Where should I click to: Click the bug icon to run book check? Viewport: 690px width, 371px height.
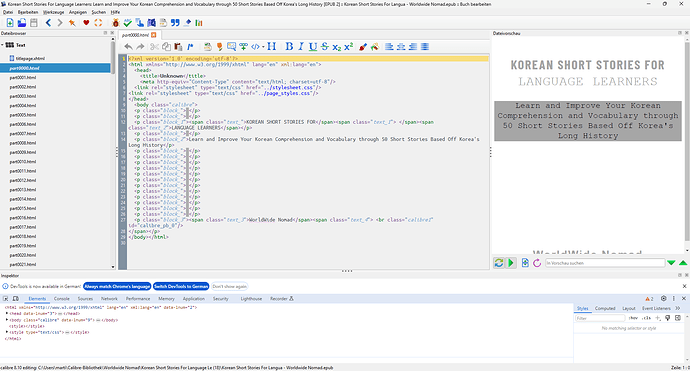click(x=116, y=23)
